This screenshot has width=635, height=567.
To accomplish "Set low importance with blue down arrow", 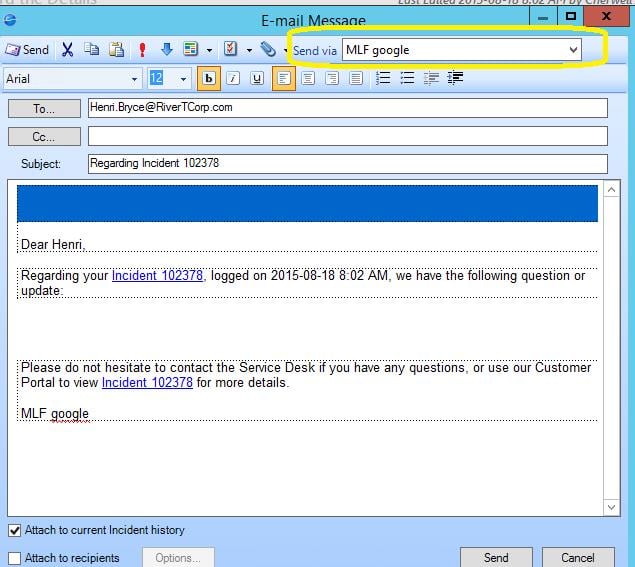I will (166, 50).
